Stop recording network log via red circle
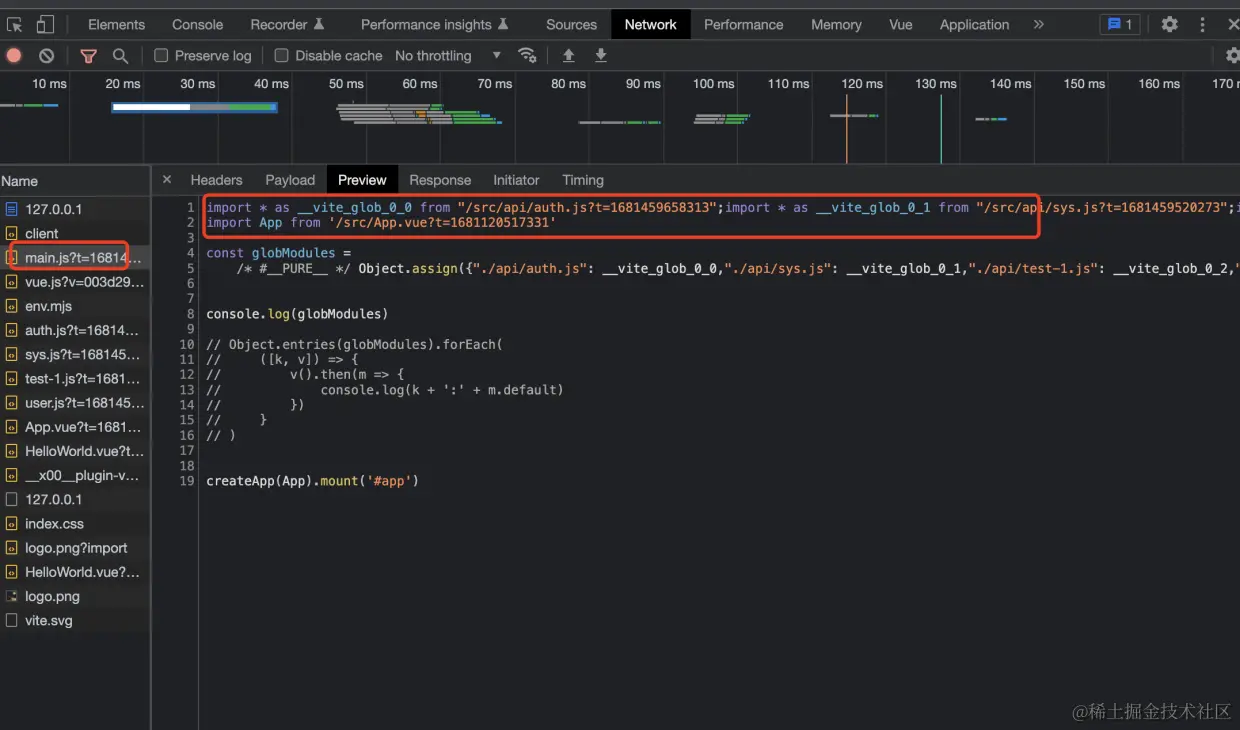 tap(14, 56)
